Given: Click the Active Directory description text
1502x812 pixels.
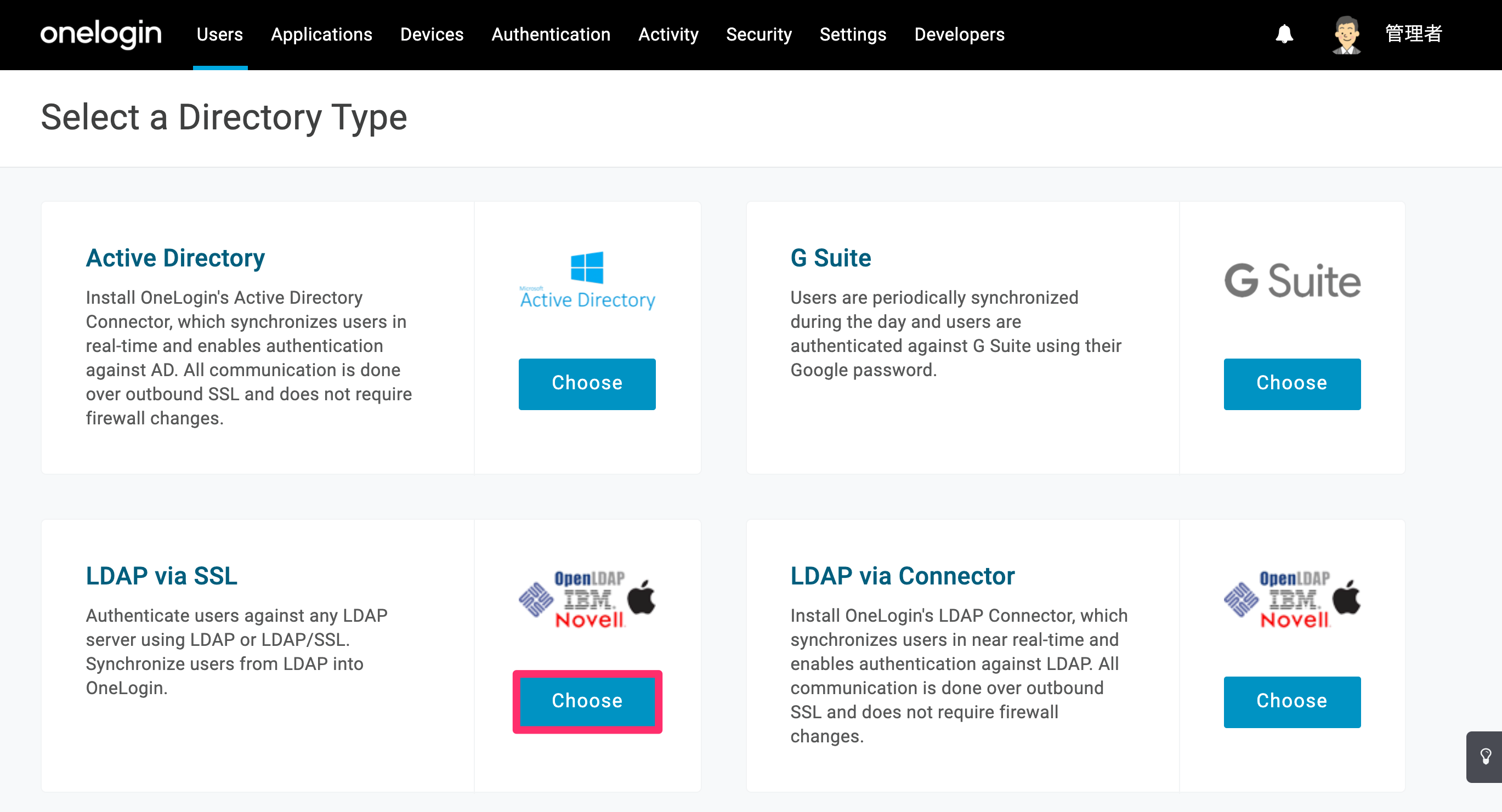Looking at the screenshot, I should click(249, 358).
